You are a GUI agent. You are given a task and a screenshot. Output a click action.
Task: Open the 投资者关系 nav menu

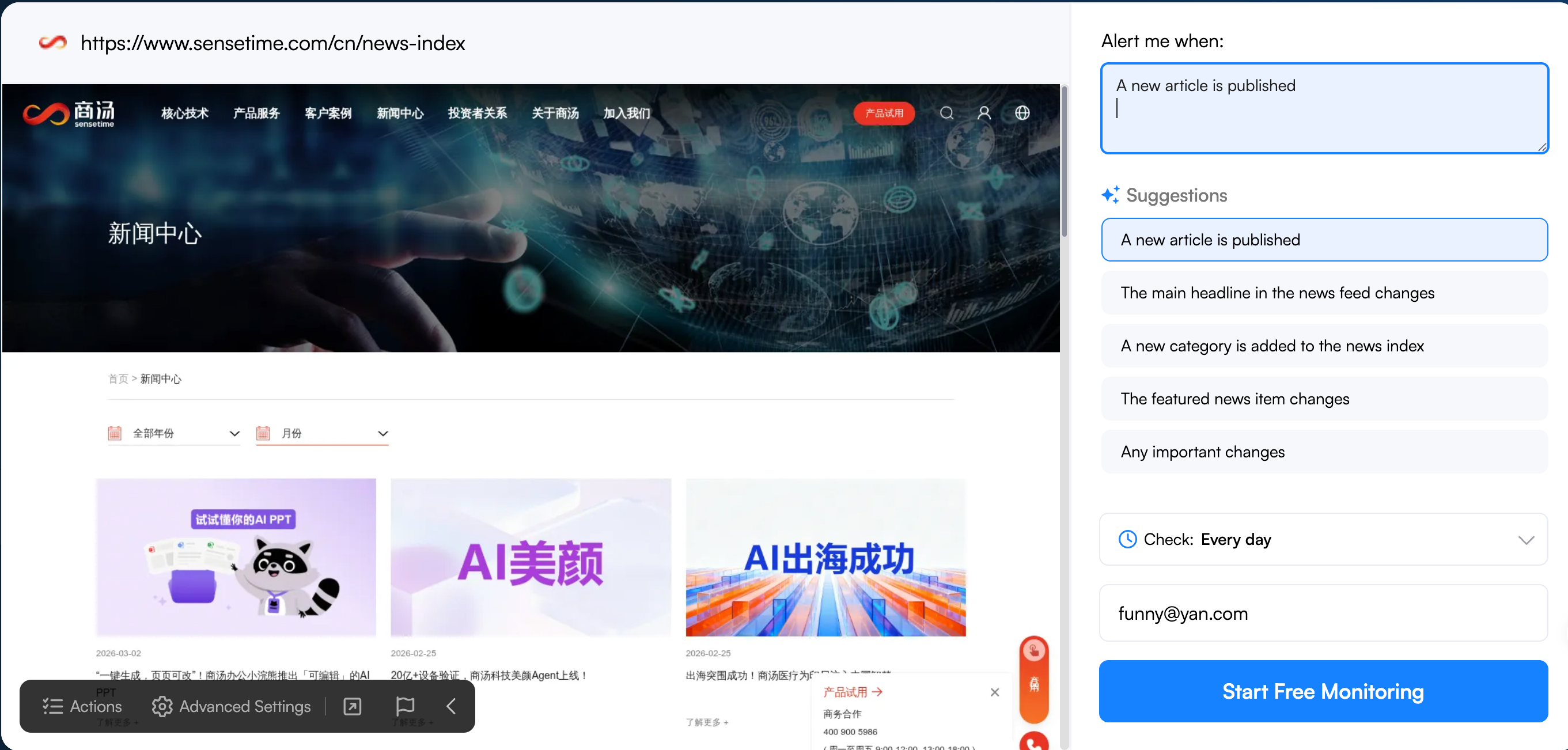(477, 113)
